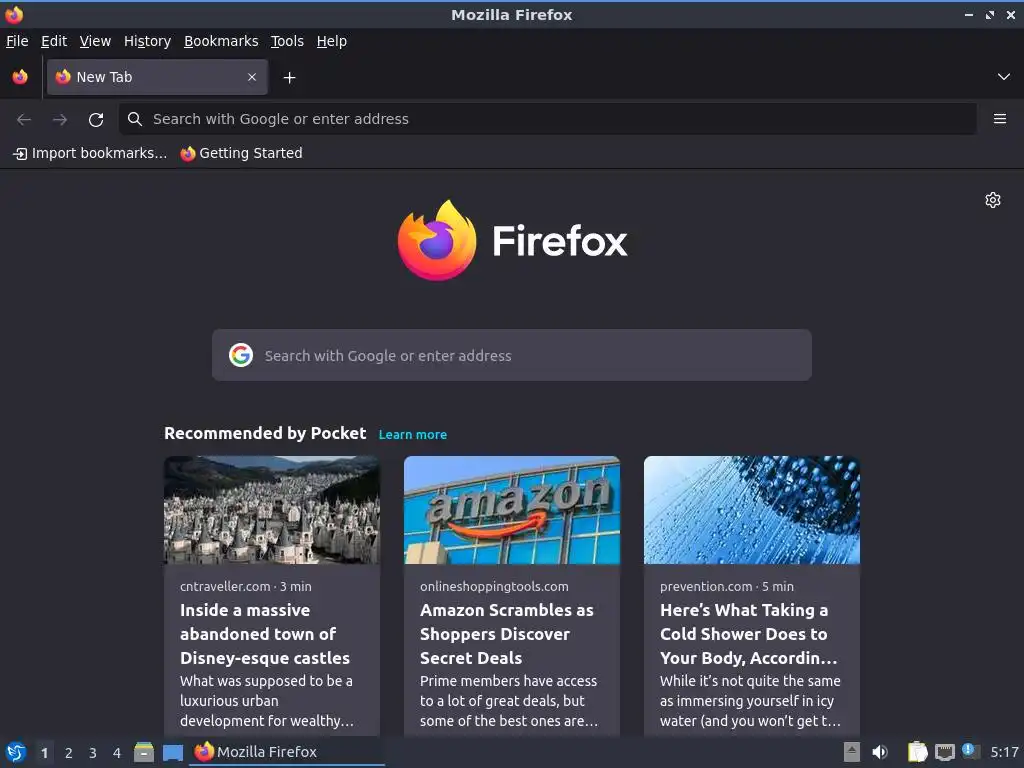Click the Google icon in search box
This screenshot has width=1024, height=768.
point(241,355)
